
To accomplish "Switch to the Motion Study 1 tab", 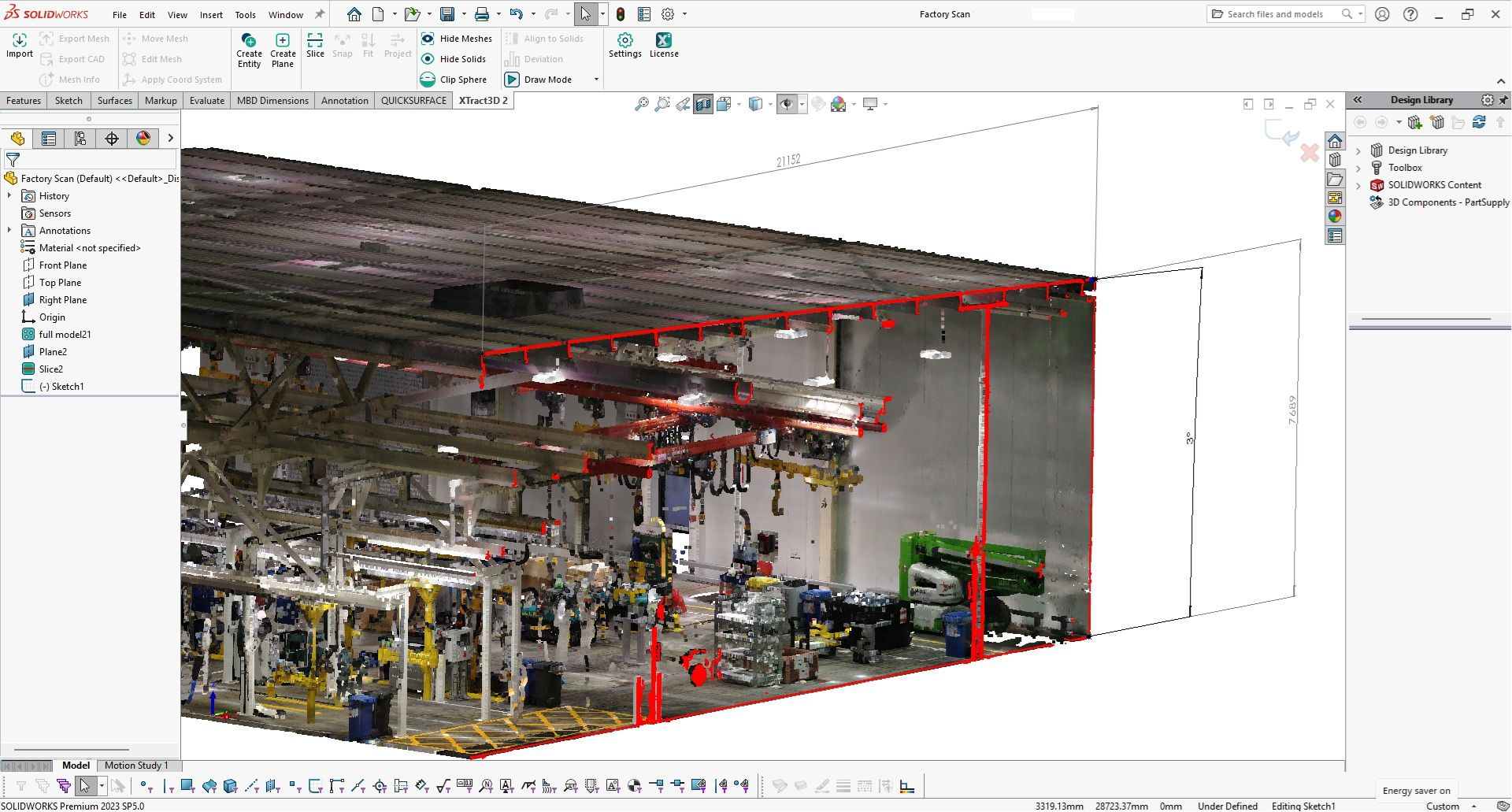I will pos(136,766).
